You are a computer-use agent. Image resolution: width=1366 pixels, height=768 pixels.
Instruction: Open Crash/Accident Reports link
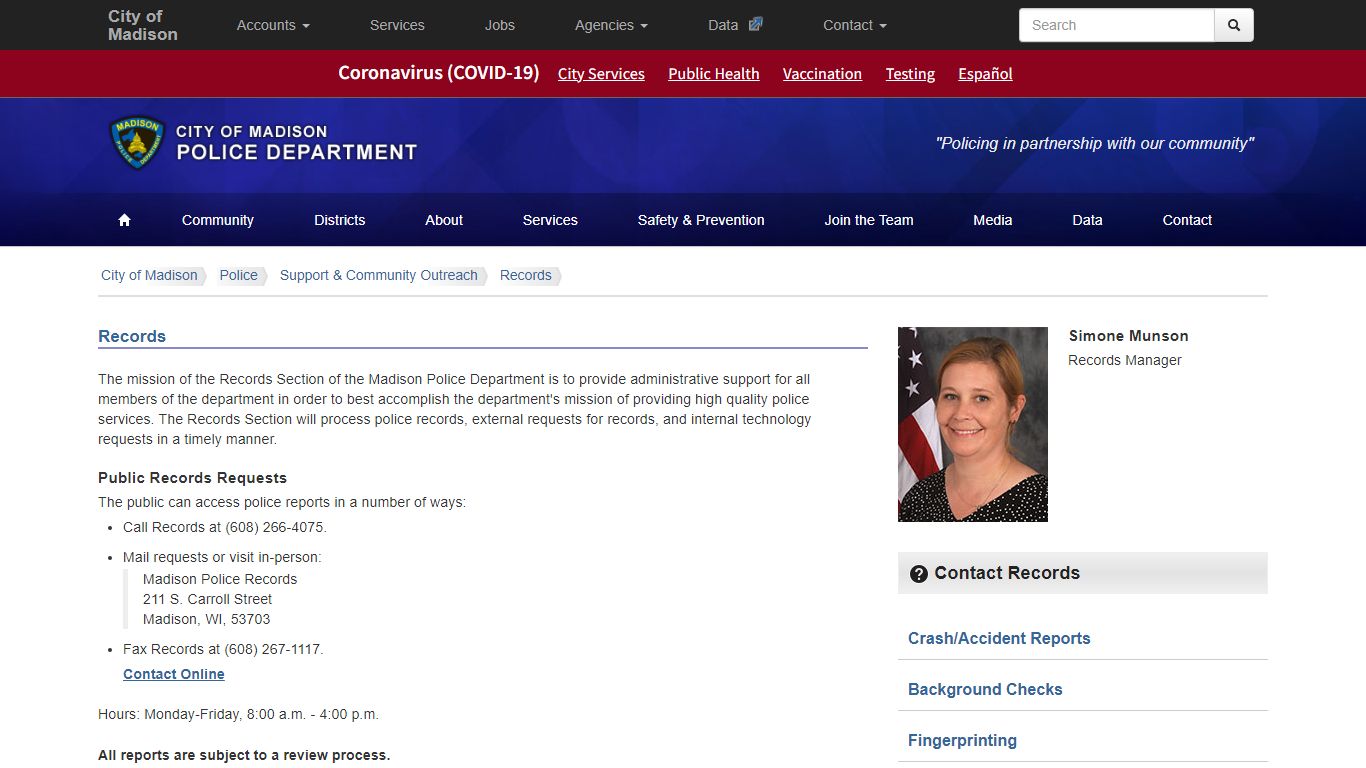[x=999, y=639]
